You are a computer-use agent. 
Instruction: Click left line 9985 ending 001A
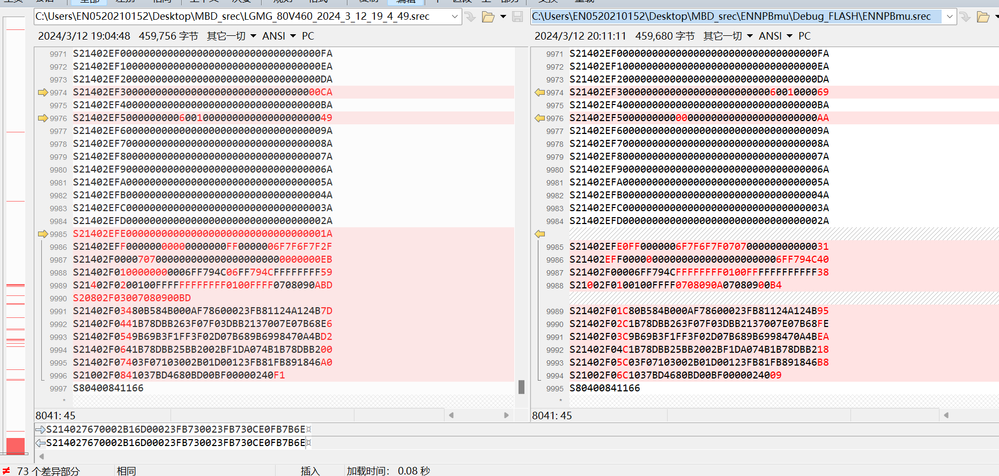click(x=203, y=234)
